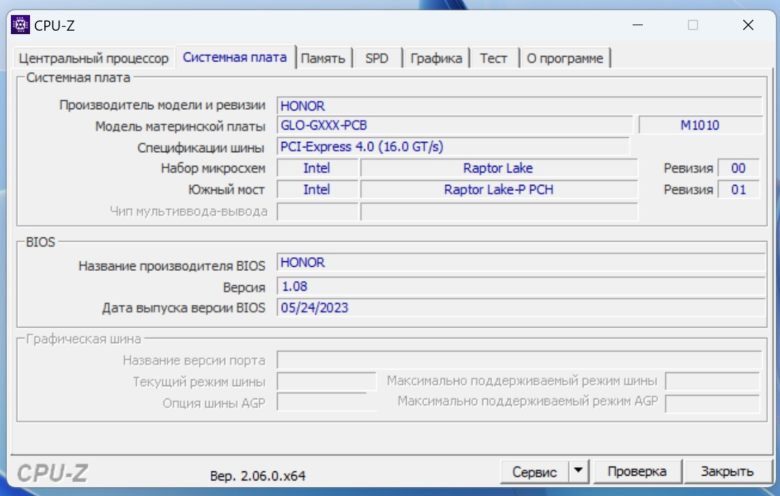Click the chipset revision 00 value
The width and height of the screenshot is (780, 496).
(738, 168)
